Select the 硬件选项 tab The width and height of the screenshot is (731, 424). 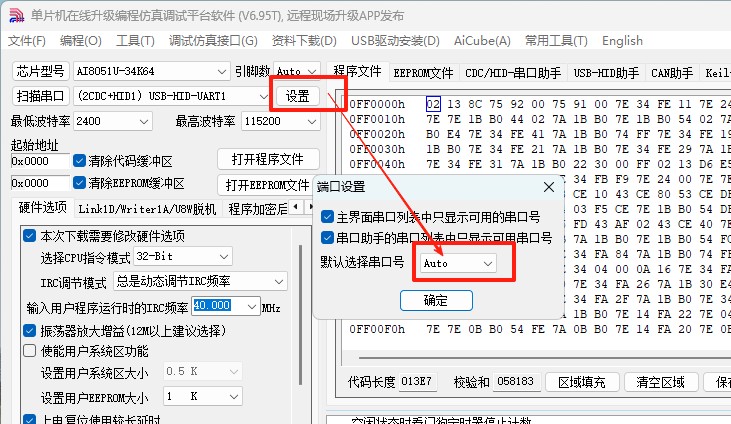pos(42,208)
